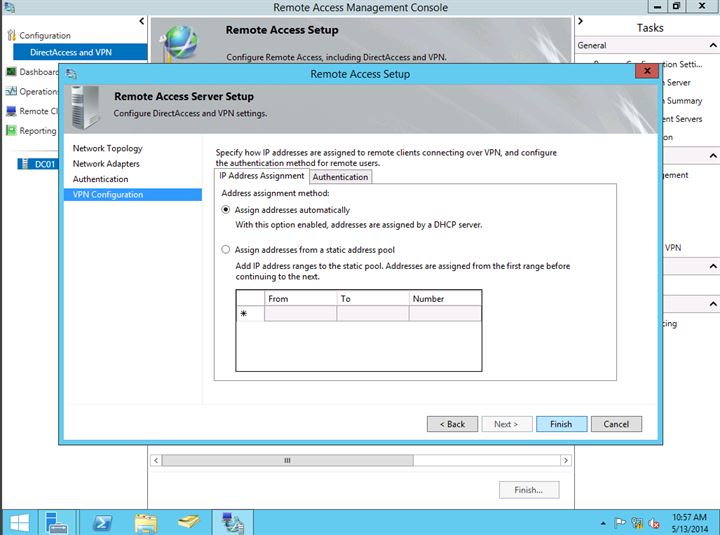Open File Explorer from taskbar
The height and width of the screenshot is (535, 720).
pos(146,523)
